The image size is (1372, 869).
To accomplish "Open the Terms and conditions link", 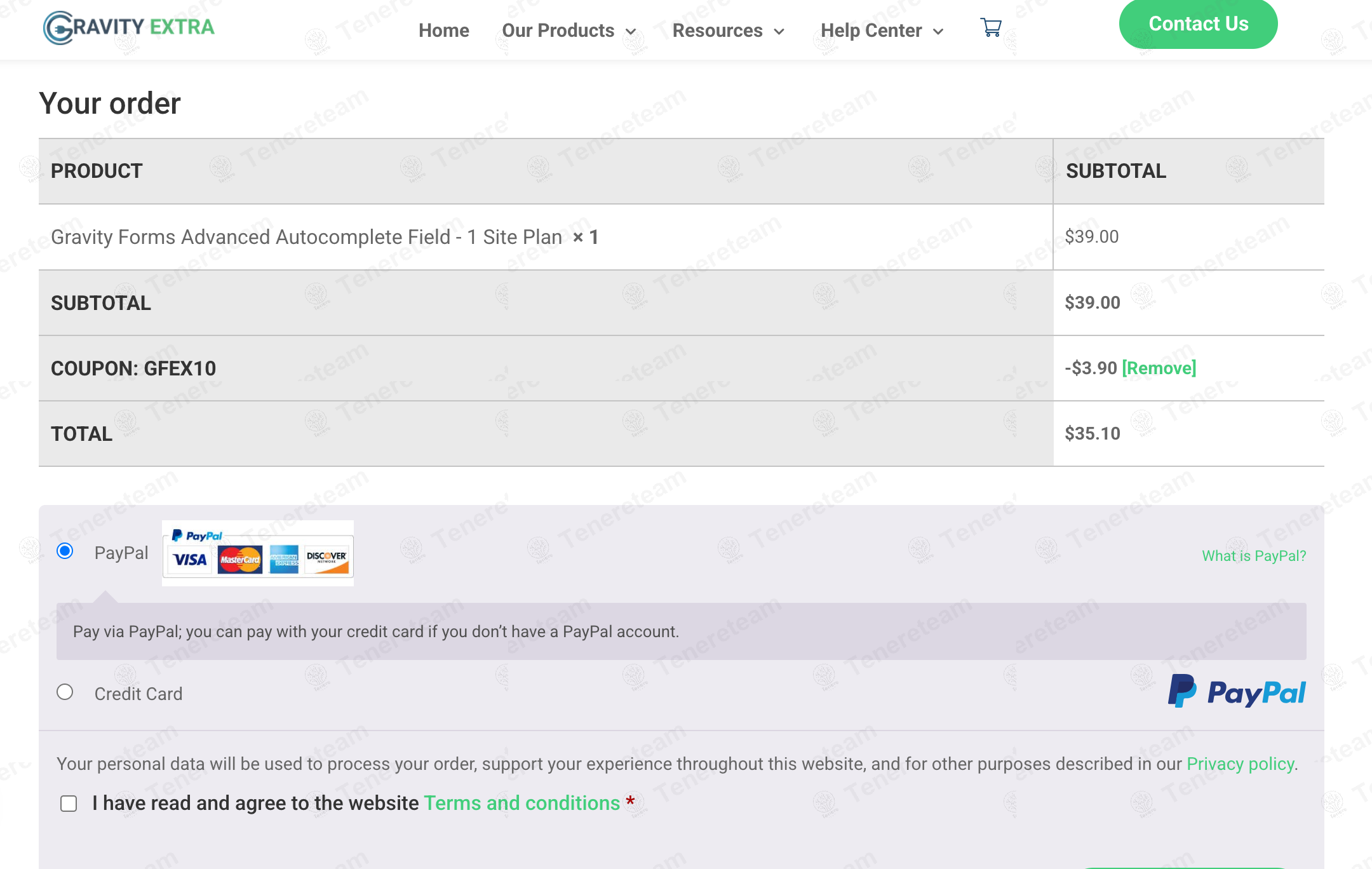I will pyautogui.click(x=521, y=803).
